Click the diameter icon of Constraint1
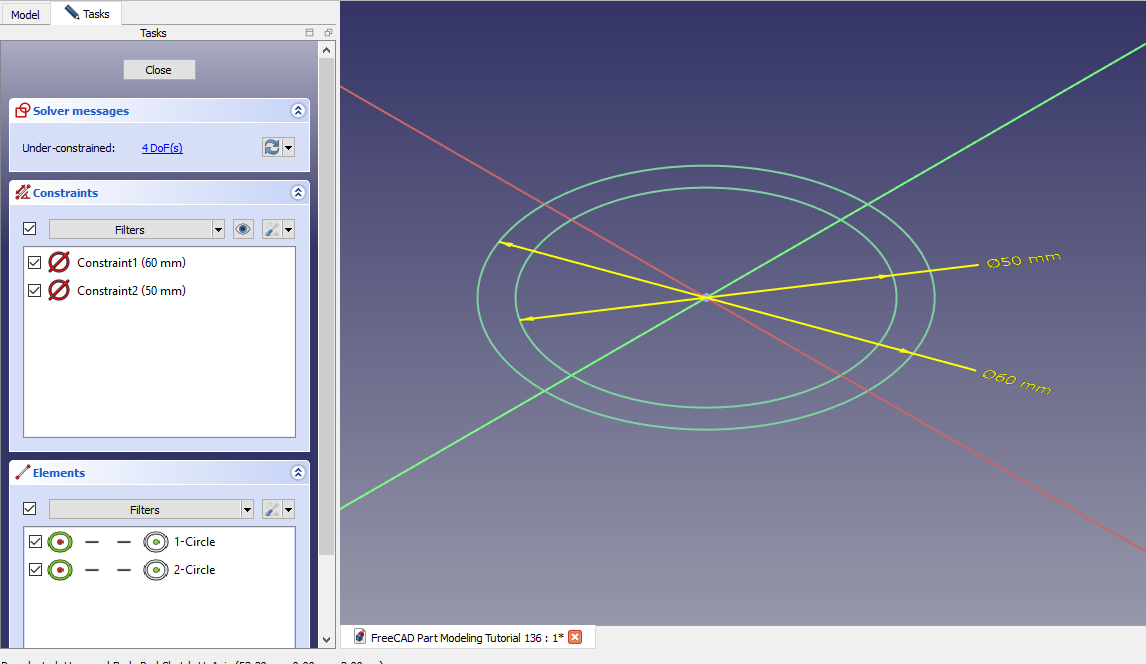 (x=59, y=263)
